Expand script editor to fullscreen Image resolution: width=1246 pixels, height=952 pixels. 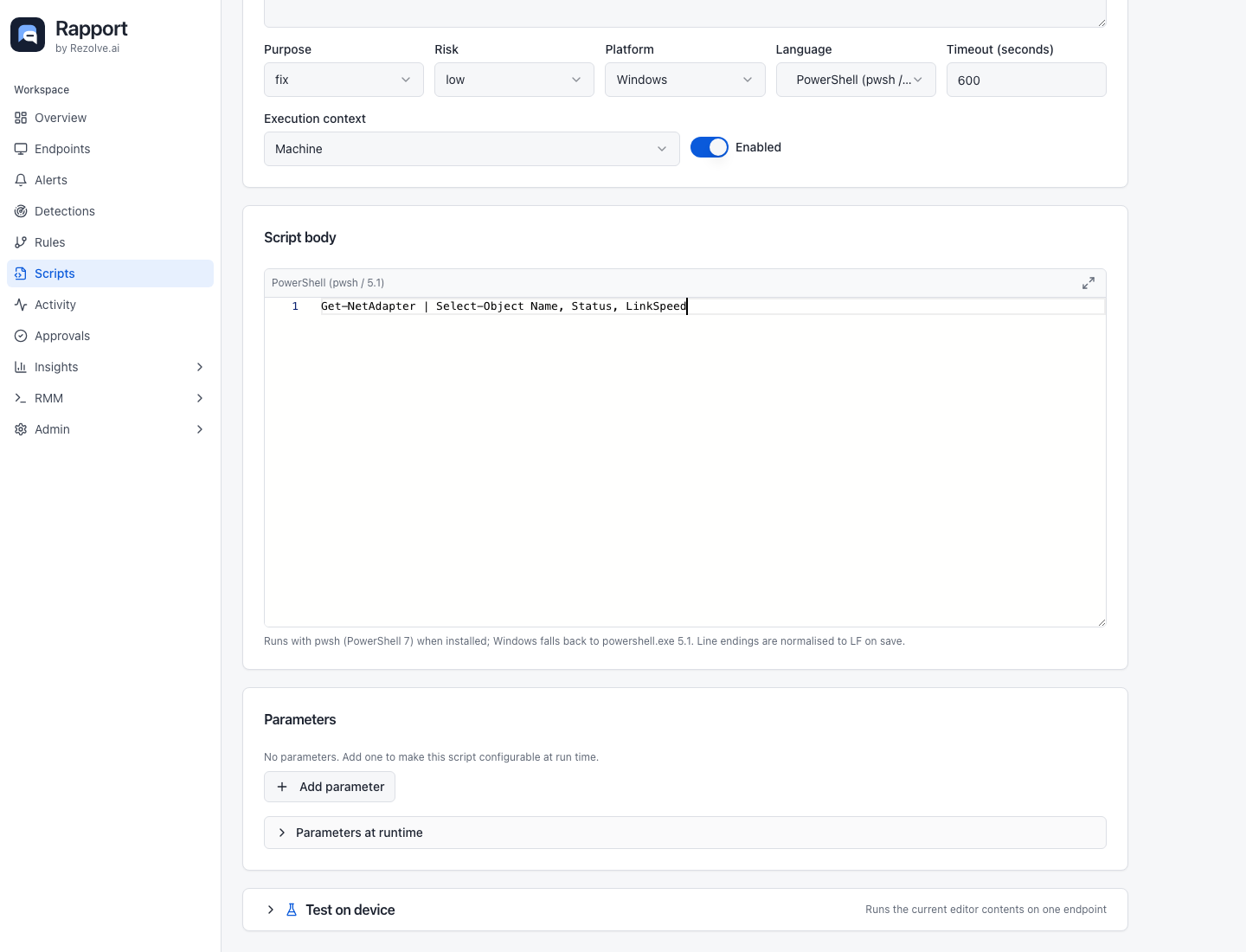(x=1089, y=283)
